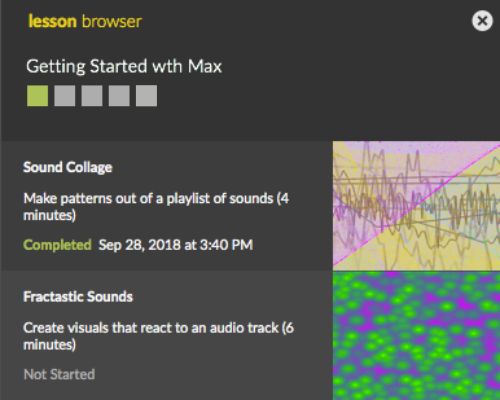
Task: Select the Getting Started with Max heading
Action: click(124, 66)
